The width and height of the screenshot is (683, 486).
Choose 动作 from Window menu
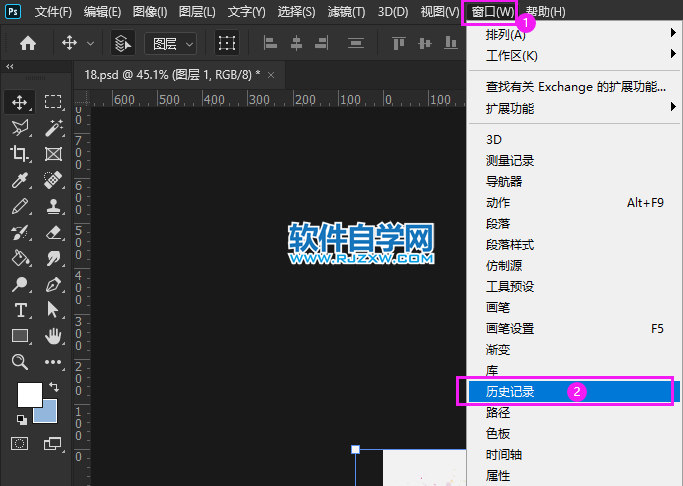574,202
